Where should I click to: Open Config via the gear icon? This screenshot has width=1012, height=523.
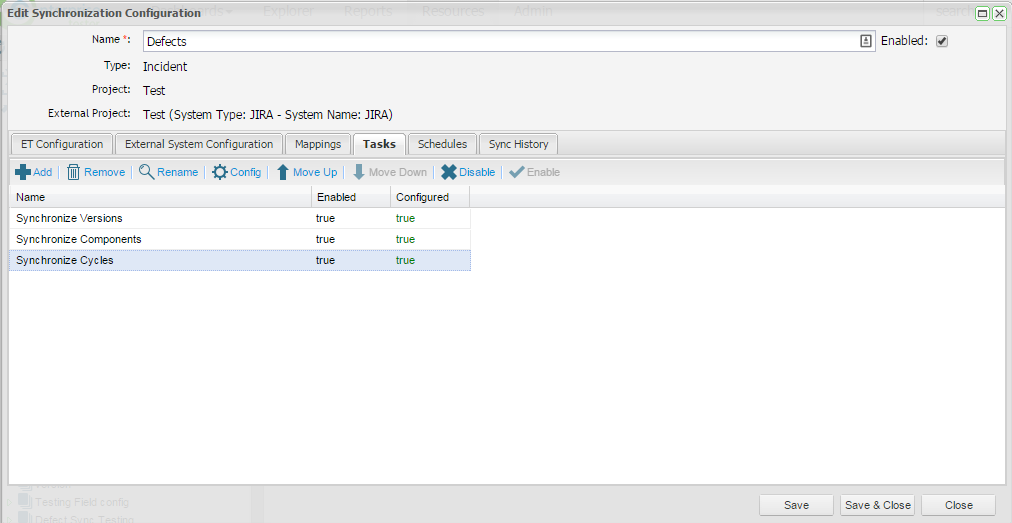click(x=220, y=172)
